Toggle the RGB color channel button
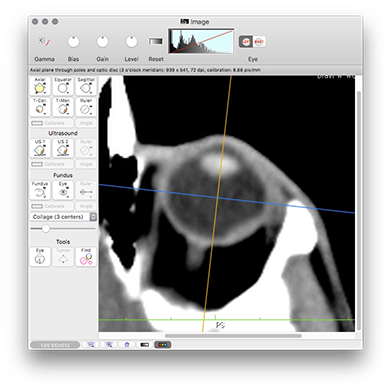Image resolution: width=391 pixels, height=390 pixels. pos(163,345)
